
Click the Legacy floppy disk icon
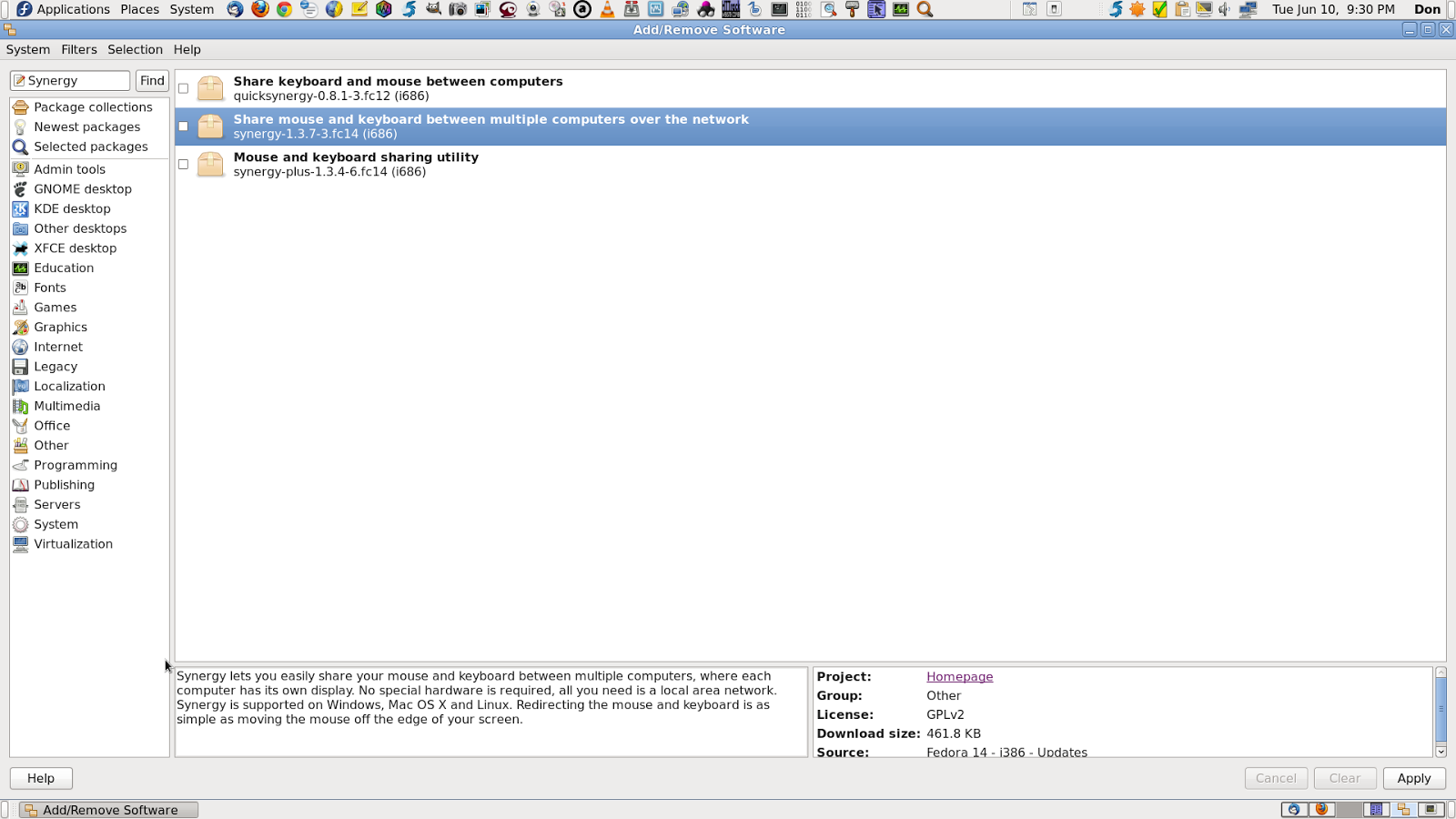(20, 367)
